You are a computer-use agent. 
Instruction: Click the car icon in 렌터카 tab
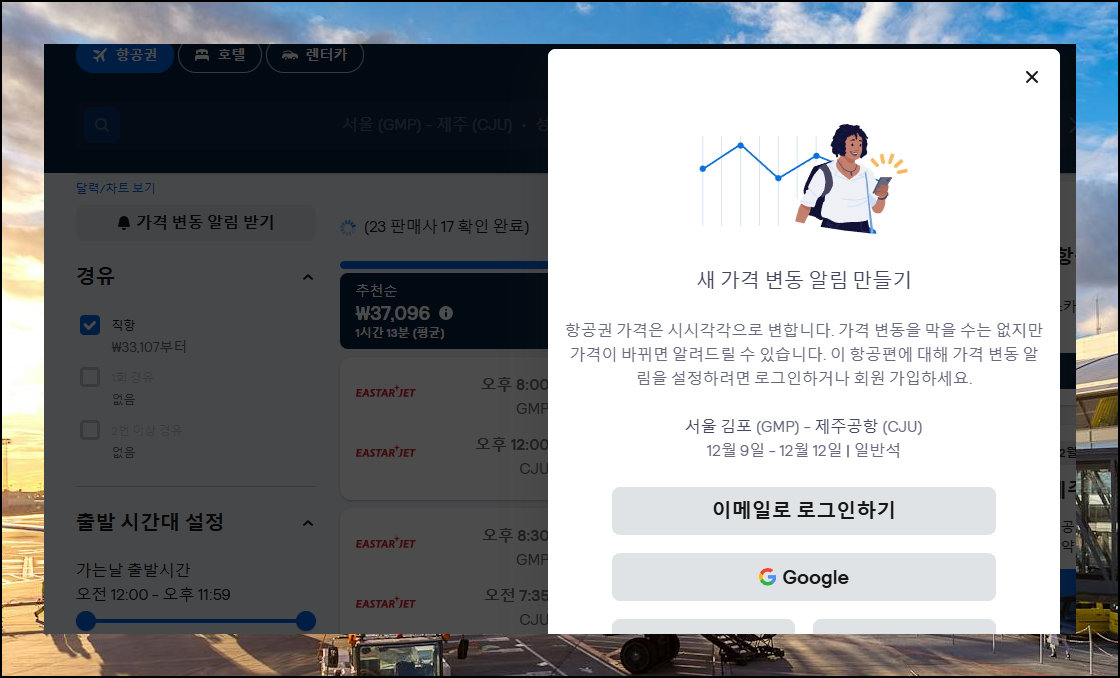pyautogui.click(x=289, y=55)
